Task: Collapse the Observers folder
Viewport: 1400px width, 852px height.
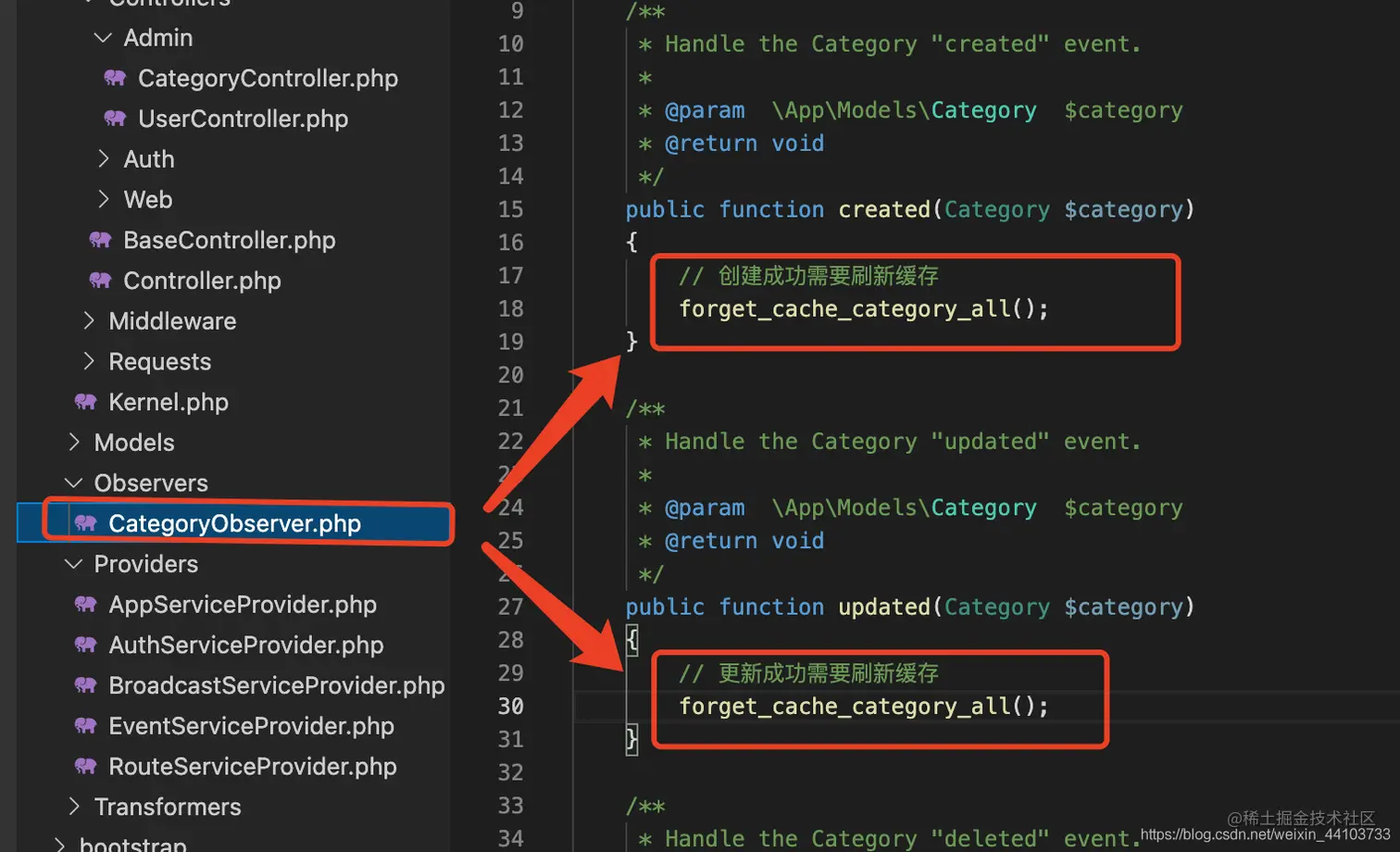Action: [73, 482]
